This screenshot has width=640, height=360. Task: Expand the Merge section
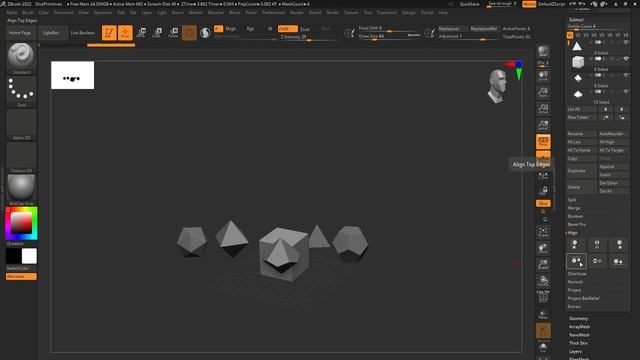(574, 208)
